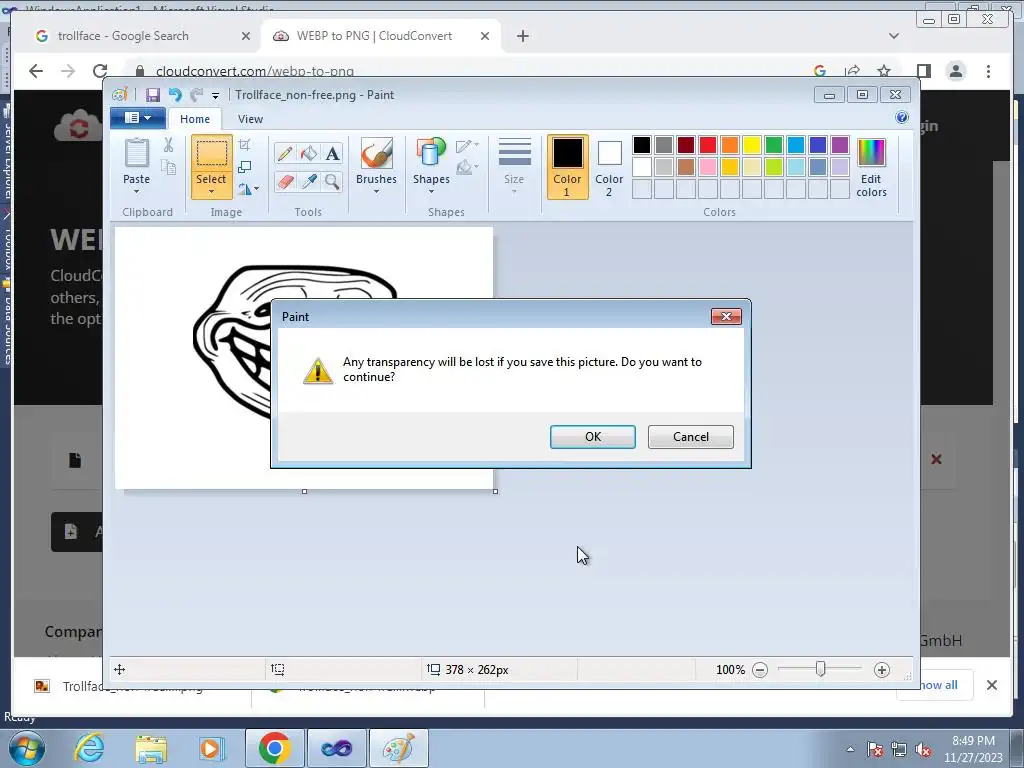The height and width of the screenshot is (768, 1024).
Task: Expand the Brushes dropdown arrow
Action: 376,191
